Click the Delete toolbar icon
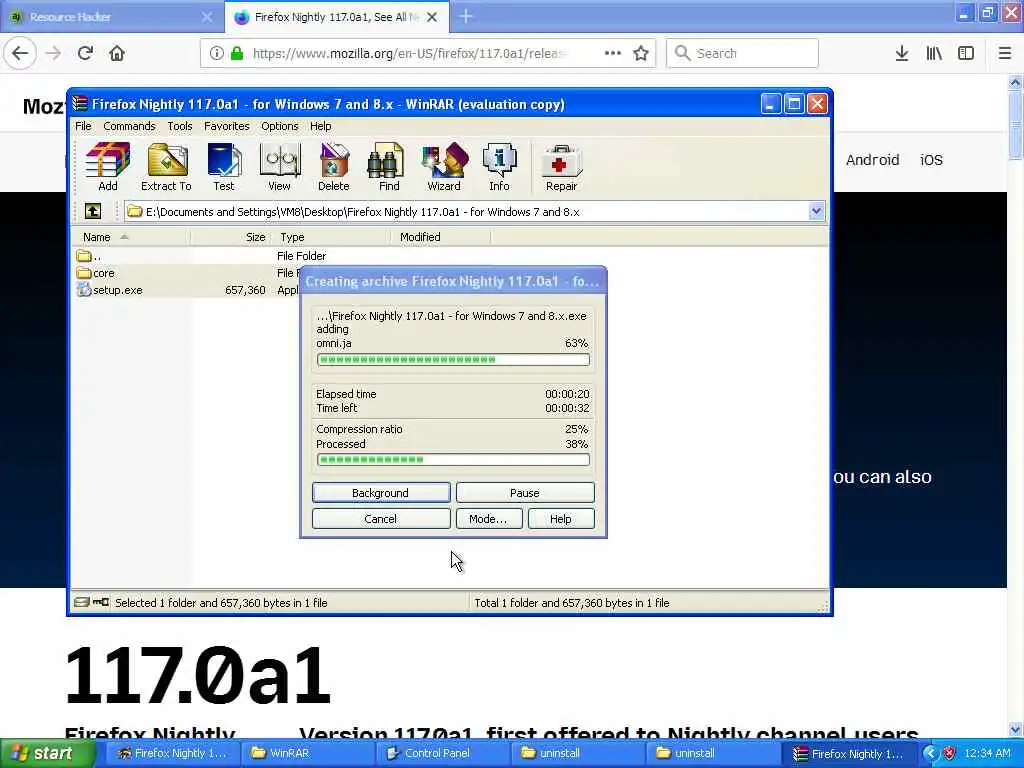 pyautogui.click(x=334, y=167)
